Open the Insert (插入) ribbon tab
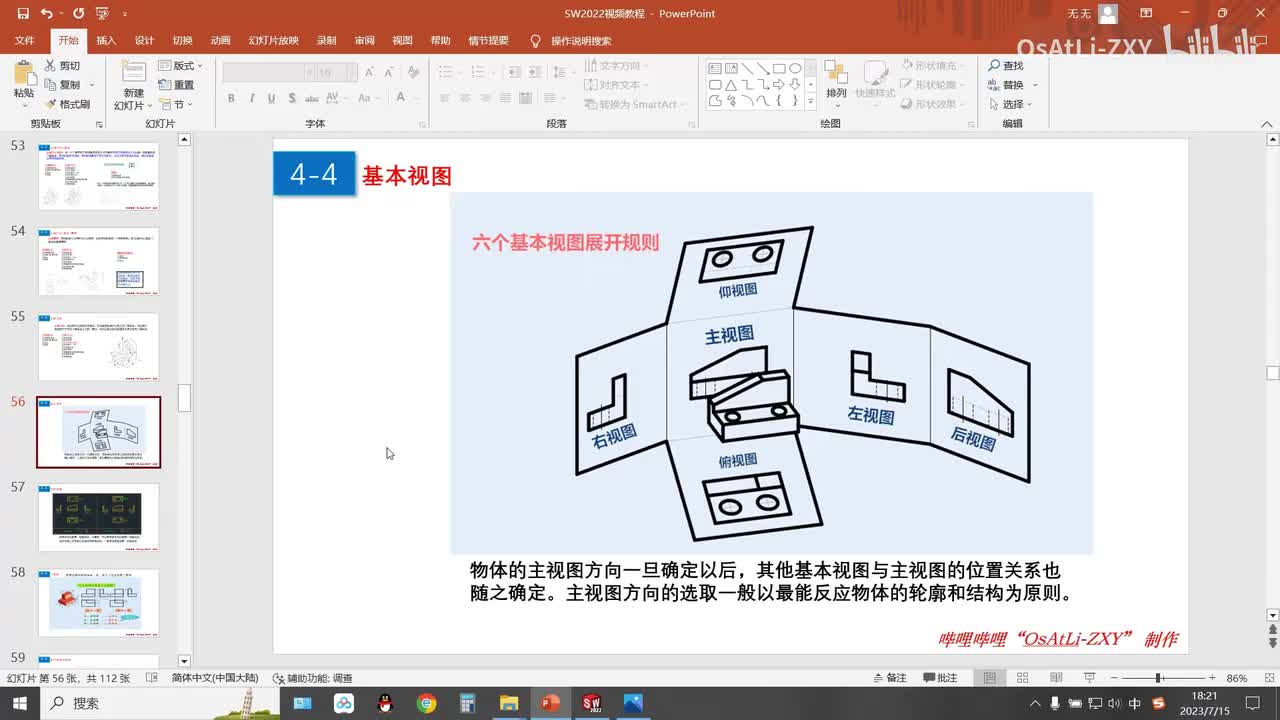The width and height of the screenshot is (1280, 720). coord(106,41)
